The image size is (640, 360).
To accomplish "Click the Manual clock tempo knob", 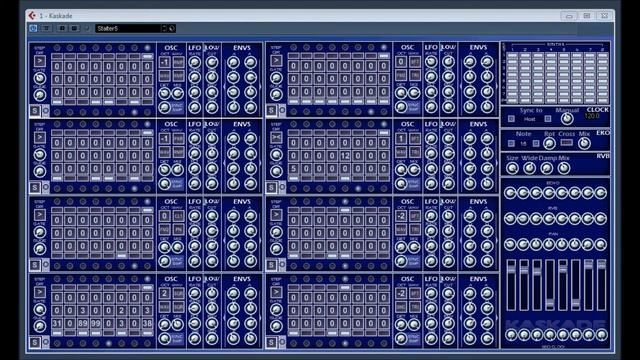I will tap(567, 119).
